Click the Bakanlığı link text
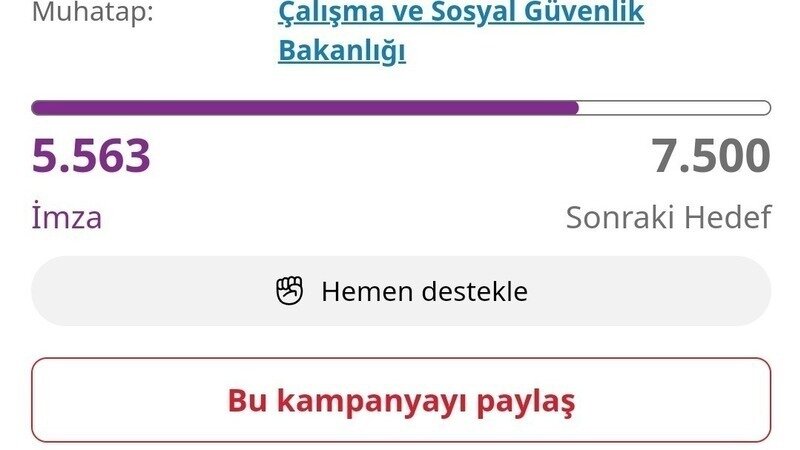This screenshot has width=800, height=450. 342,50
